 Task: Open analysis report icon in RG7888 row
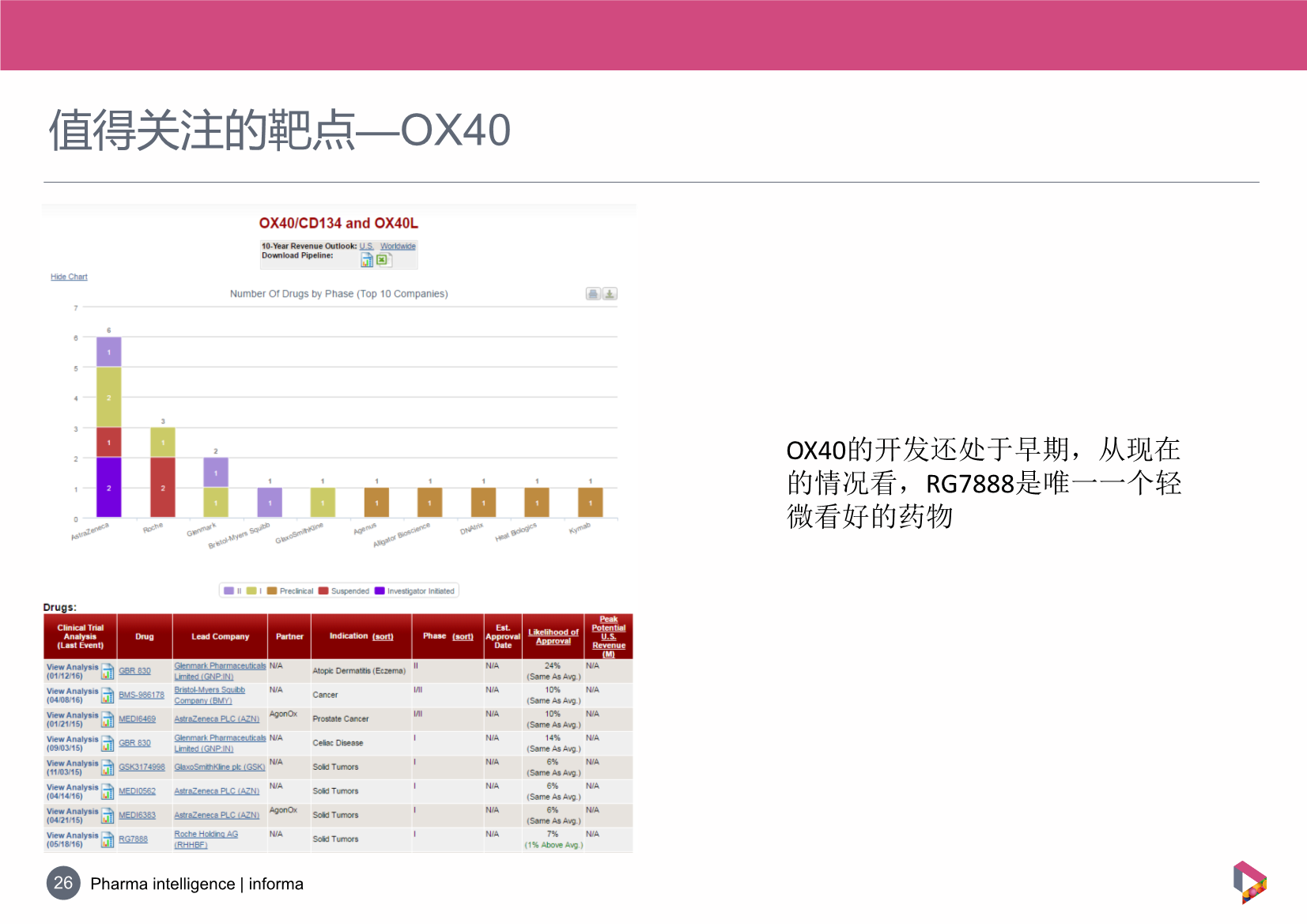pos(108,840)
